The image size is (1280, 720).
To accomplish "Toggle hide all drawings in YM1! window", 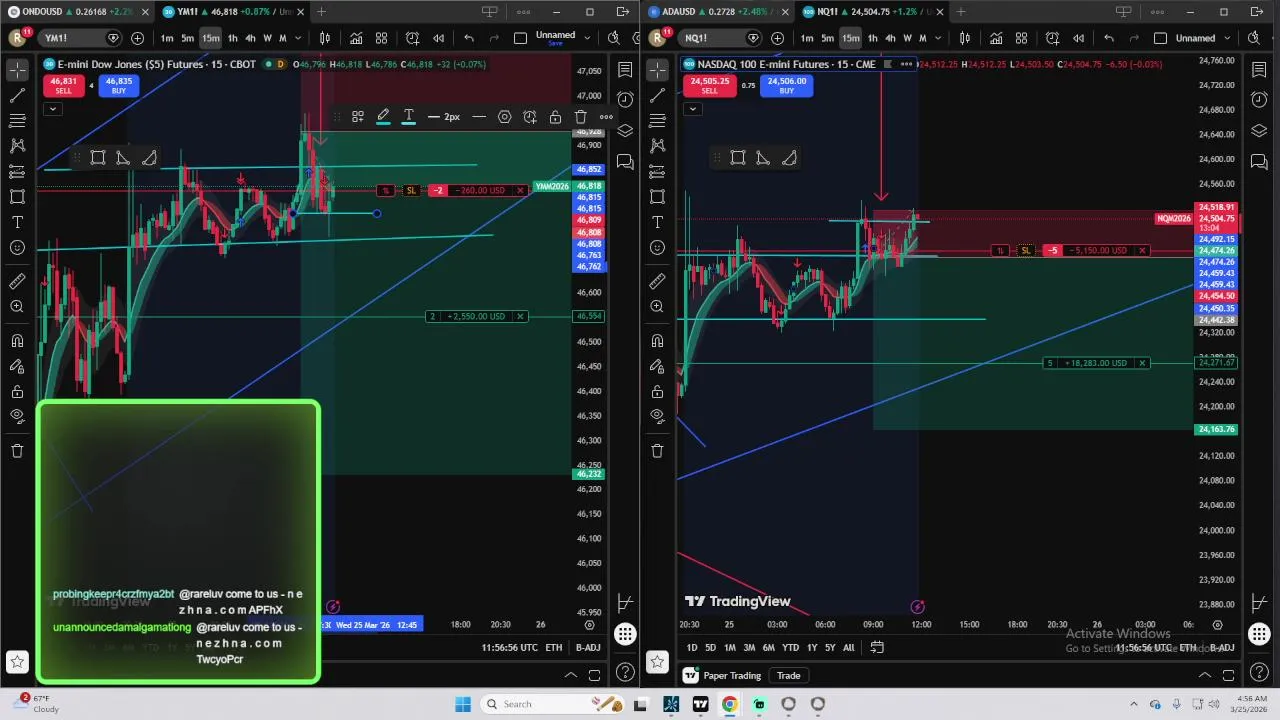I will coord(17,416).
